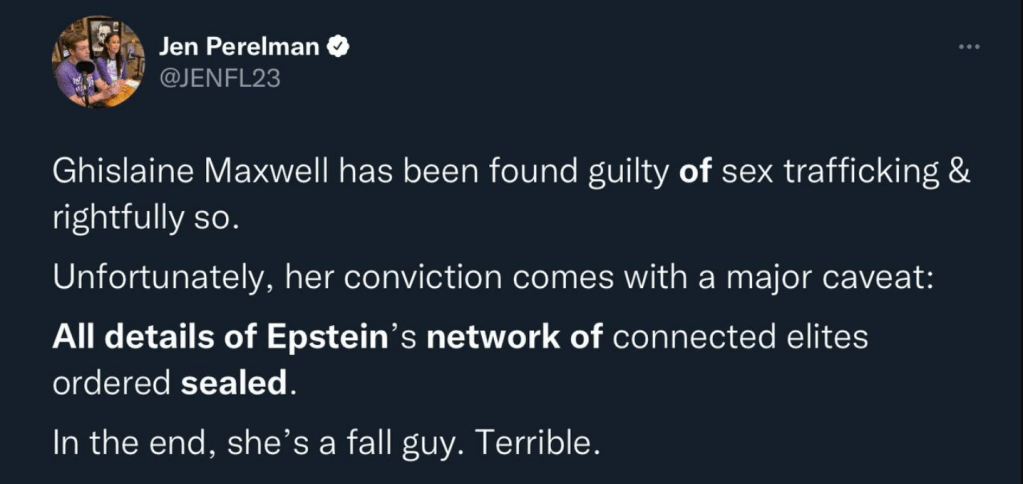1023x484 pixels.
Task: Click the final word "Terrible."
Action: (549, 442)
